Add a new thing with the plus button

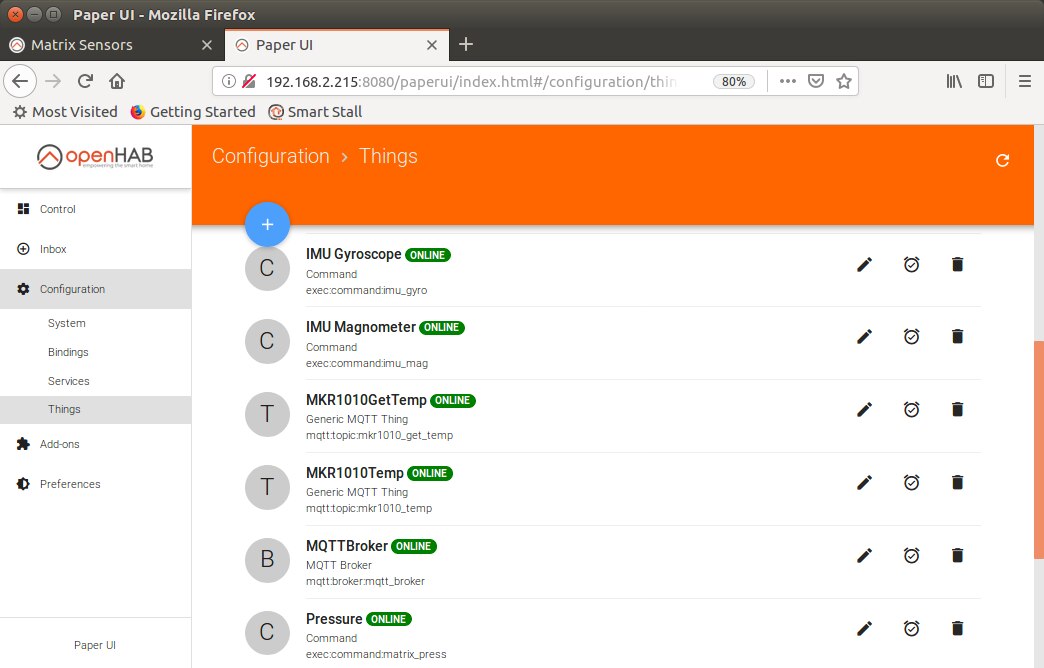pyautogui.click(x=267, y=224)
